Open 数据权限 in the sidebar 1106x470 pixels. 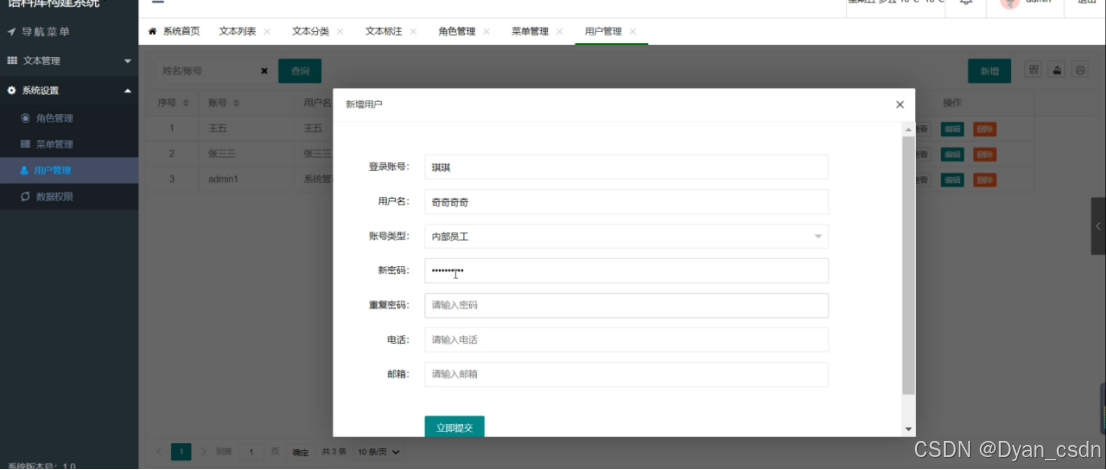click(x=69, y=197)
